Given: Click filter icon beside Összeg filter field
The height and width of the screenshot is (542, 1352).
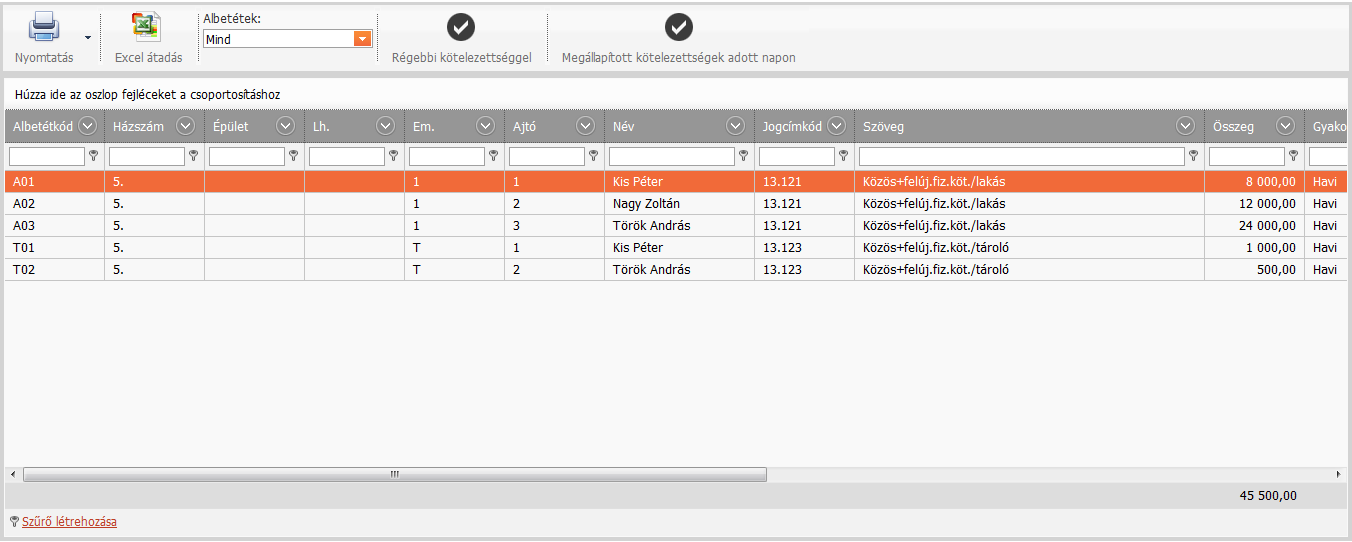Looking at the screenshot, I should (1293, 156).
